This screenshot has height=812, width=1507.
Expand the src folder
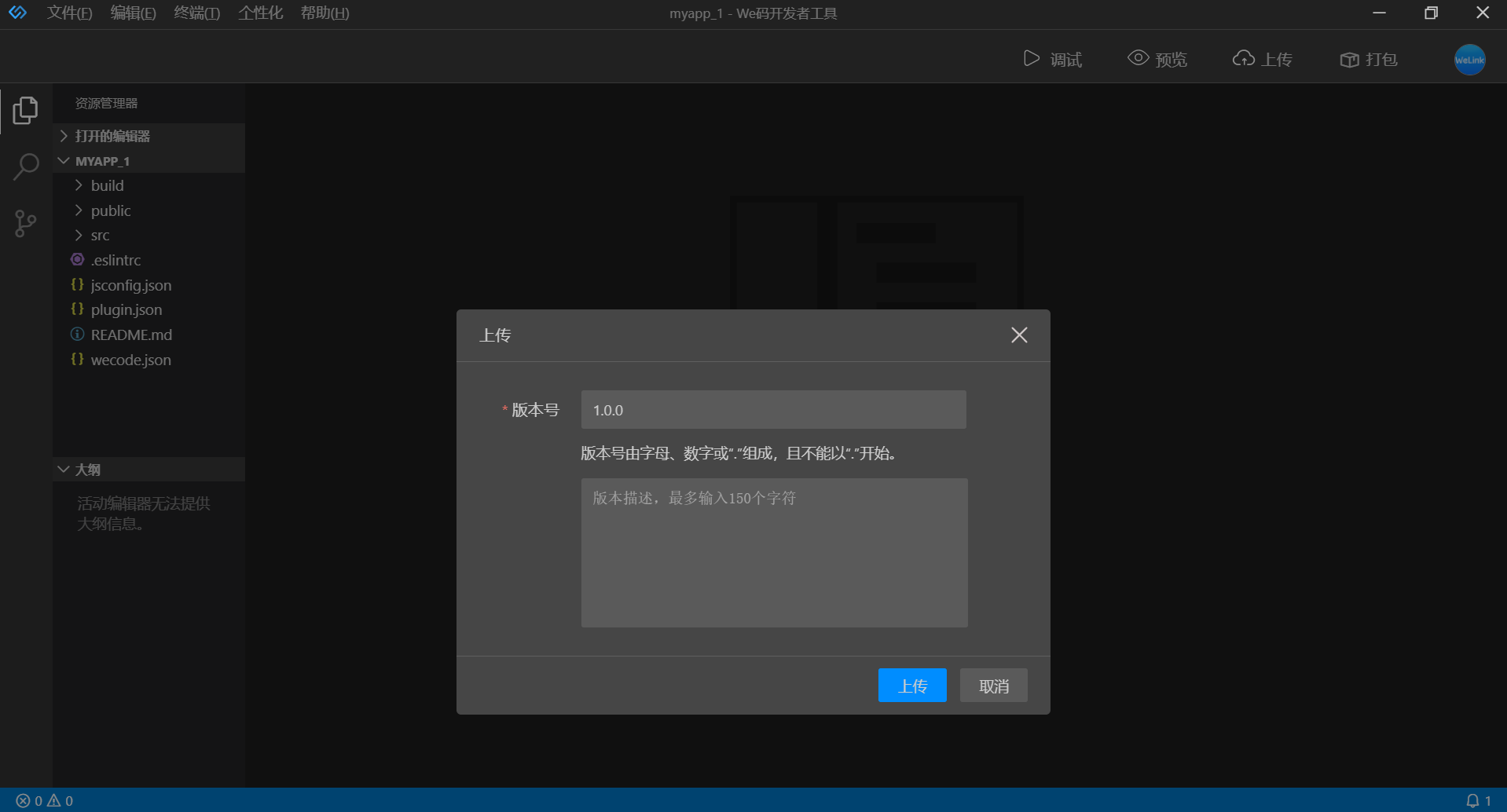tap(99, 235)
